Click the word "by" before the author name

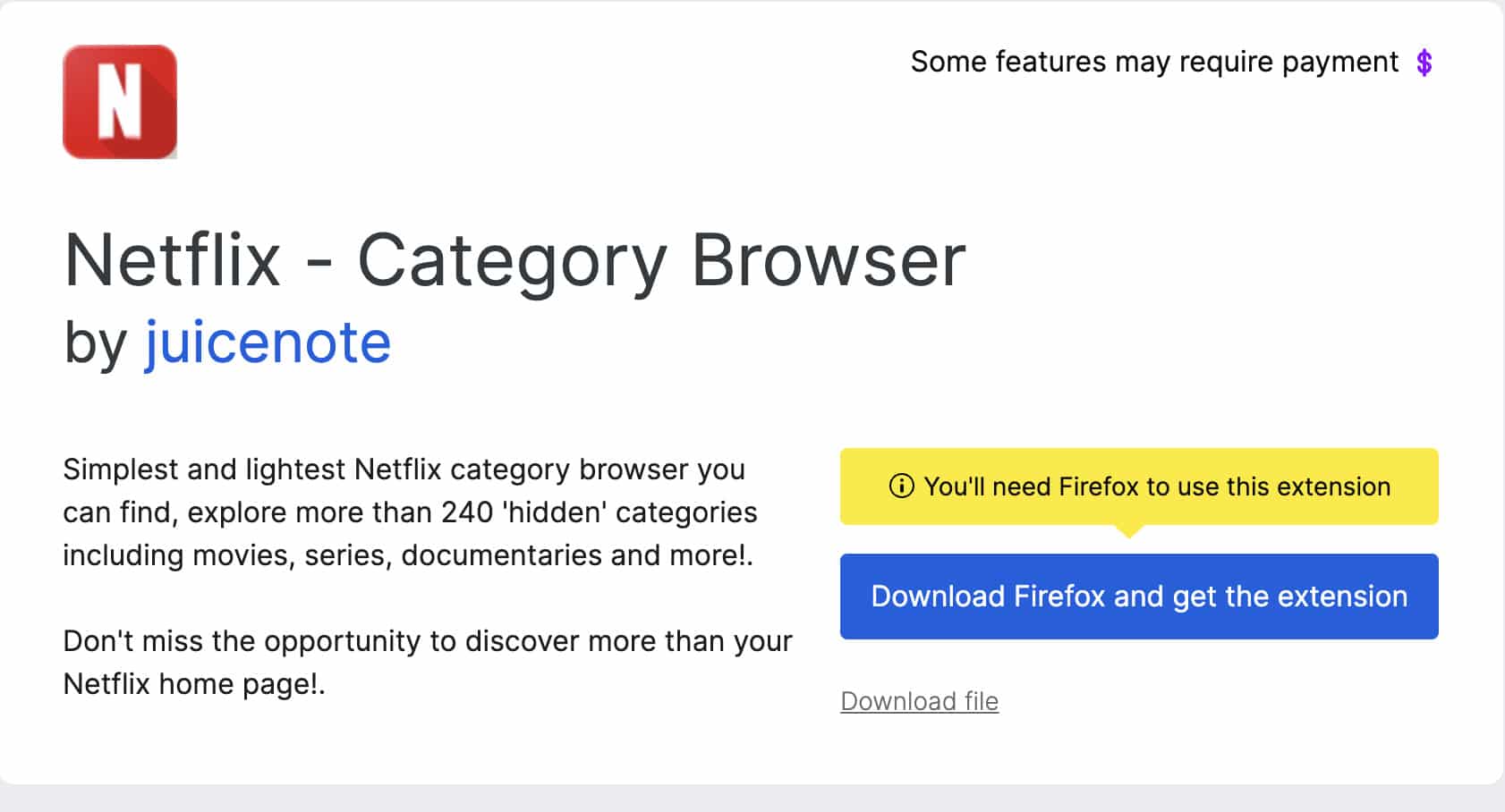pos(96,344)
